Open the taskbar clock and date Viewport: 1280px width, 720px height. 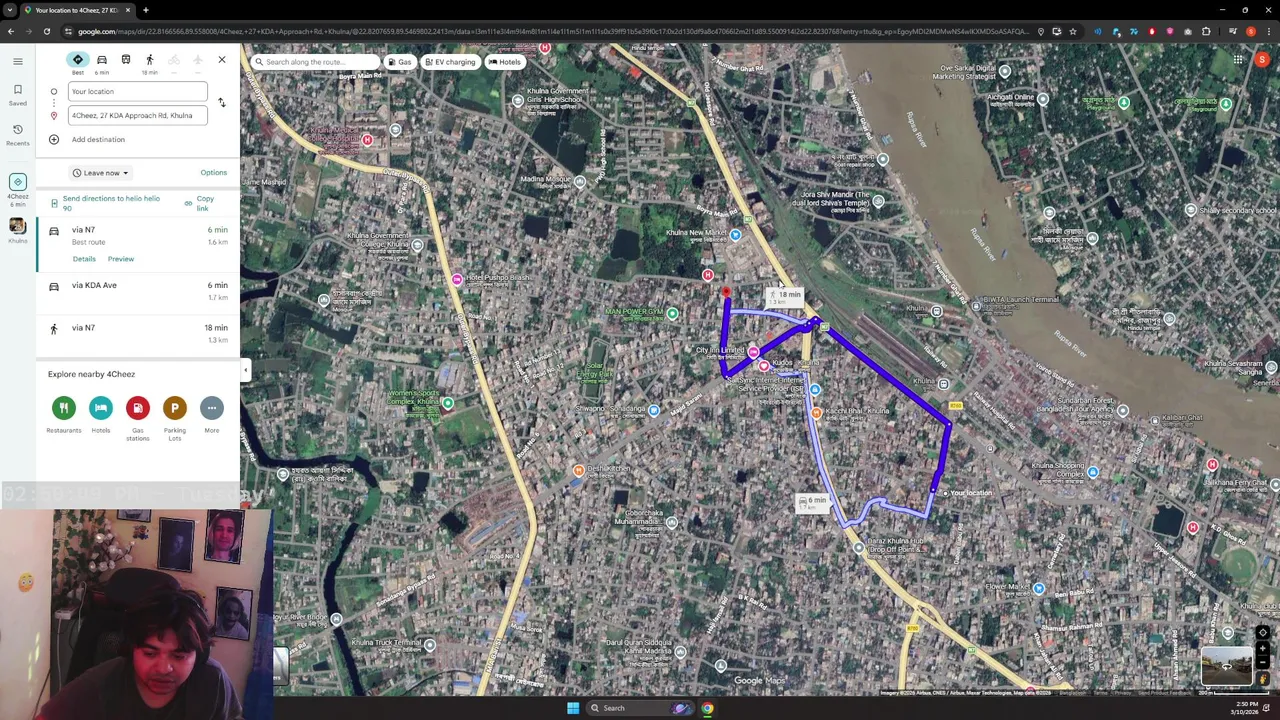(x=1245, y=708)
